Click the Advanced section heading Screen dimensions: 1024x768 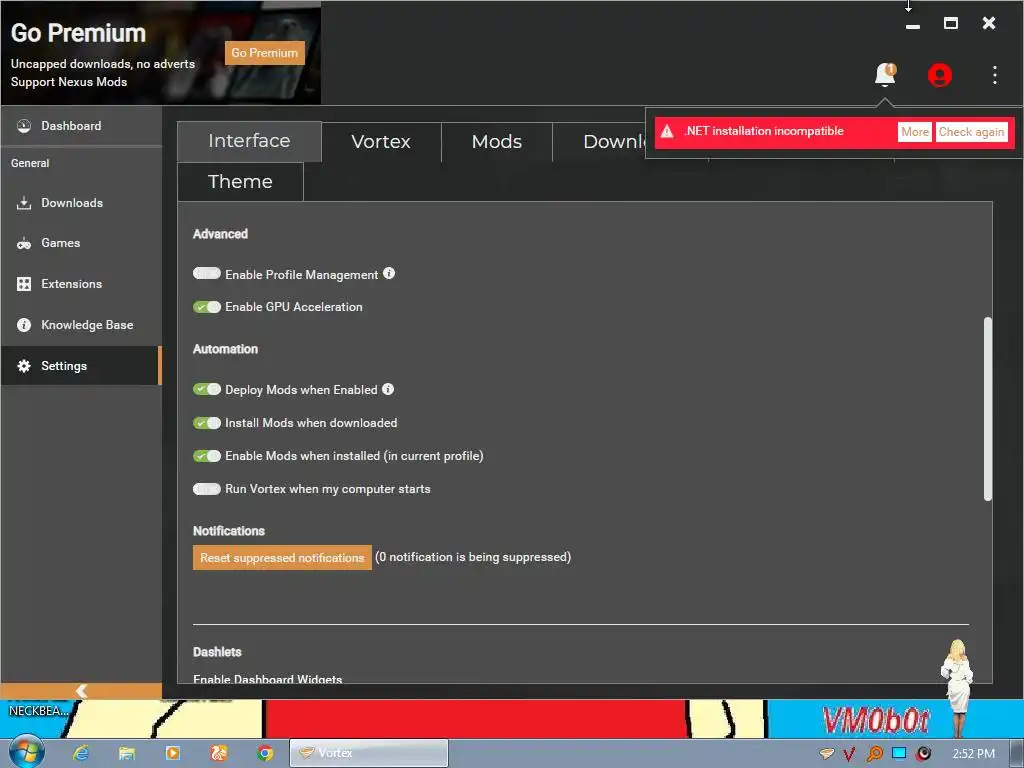coord(220,234)
